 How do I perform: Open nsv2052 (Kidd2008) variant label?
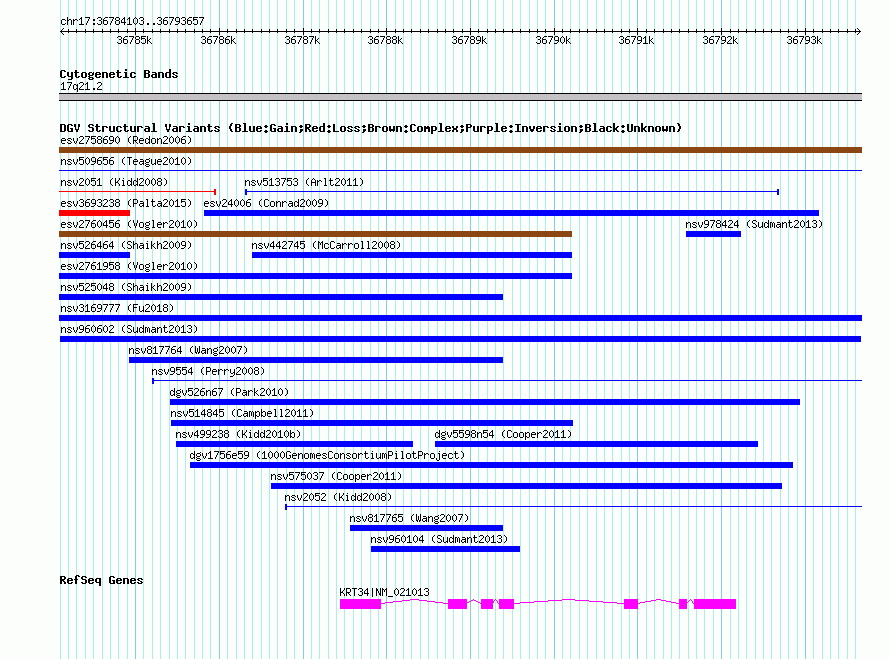click(x=338, y=497)
